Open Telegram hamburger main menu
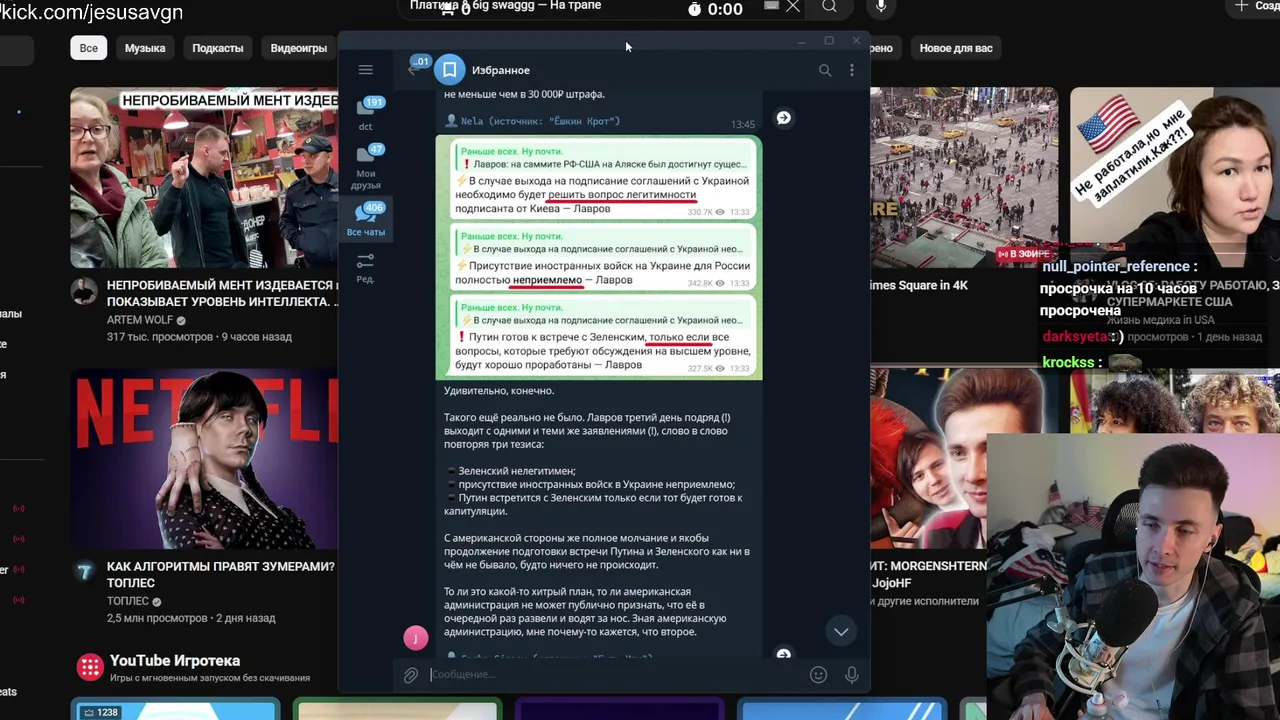This screenshot has width=1280, height=720. [x=365, y=70]
